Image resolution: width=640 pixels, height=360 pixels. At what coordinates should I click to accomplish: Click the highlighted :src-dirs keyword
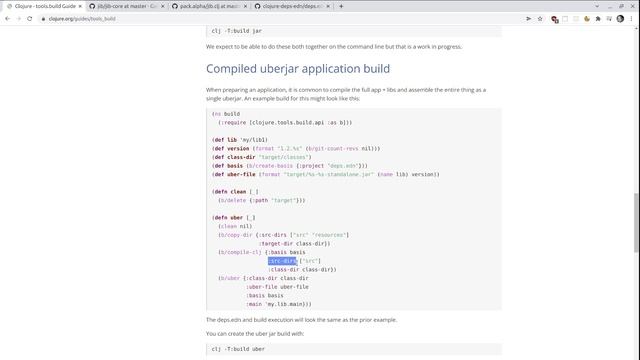point(282,261)
